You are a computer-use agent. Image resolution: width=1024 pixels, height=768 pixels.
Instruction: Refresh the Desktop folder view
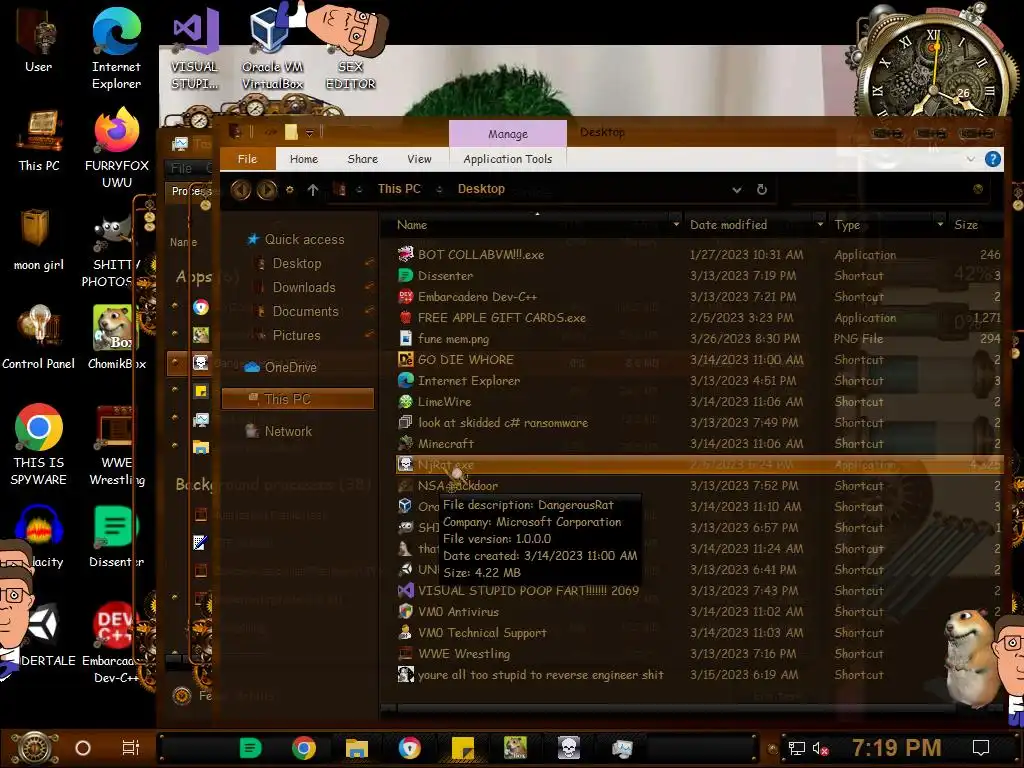click(x=761, y=189)
